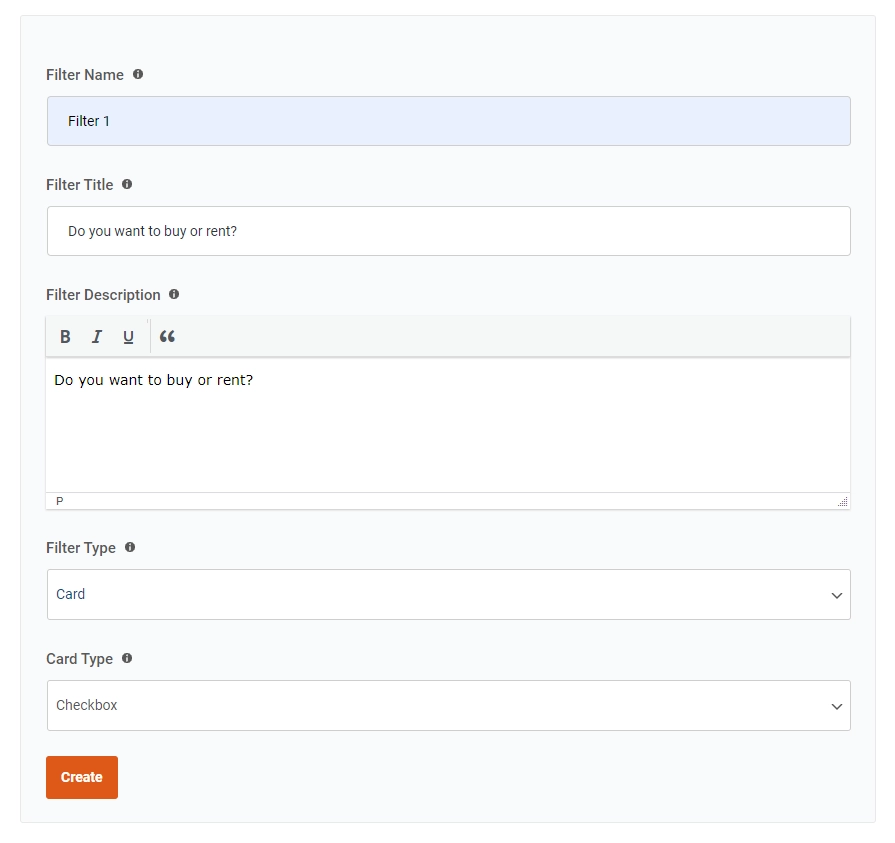Open the Card Type dropdown showing Checkbox

(x=448, y=705)
